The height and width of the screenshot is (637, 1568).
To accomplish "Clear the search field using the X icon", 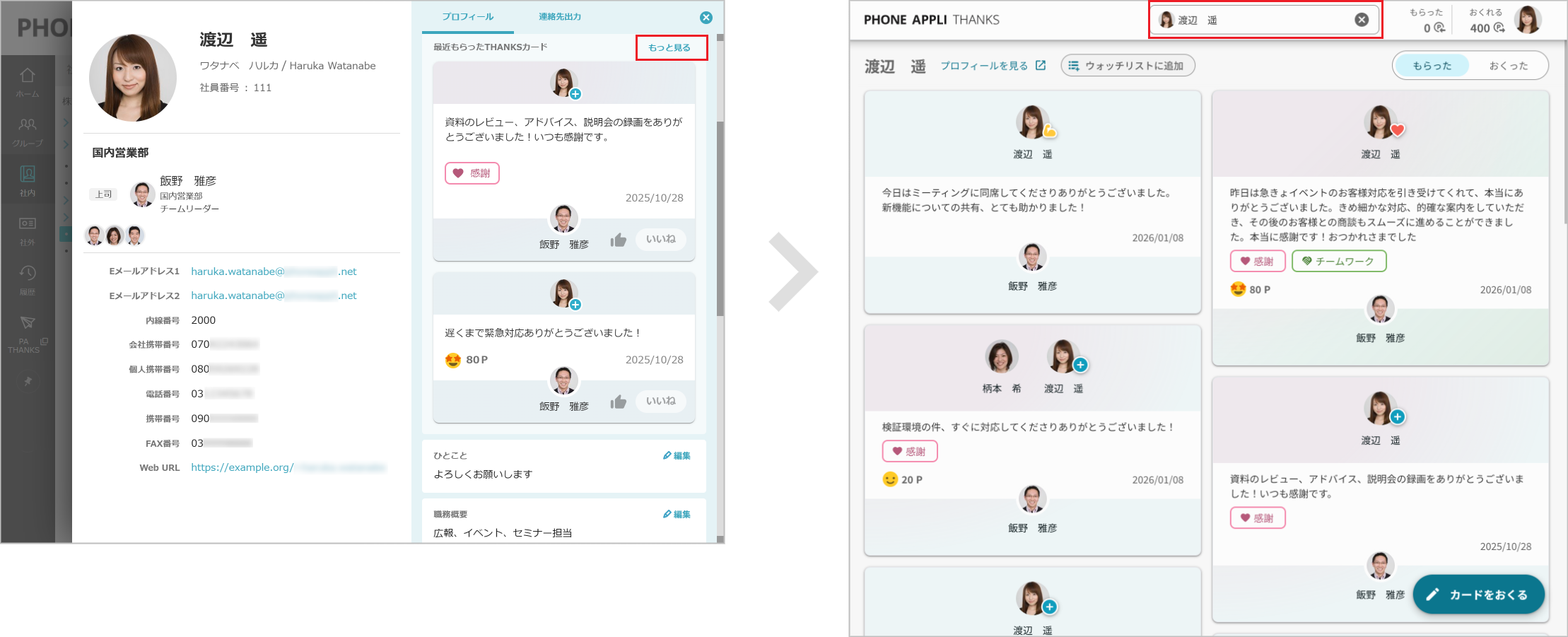I will click(x=1361, y=20).
